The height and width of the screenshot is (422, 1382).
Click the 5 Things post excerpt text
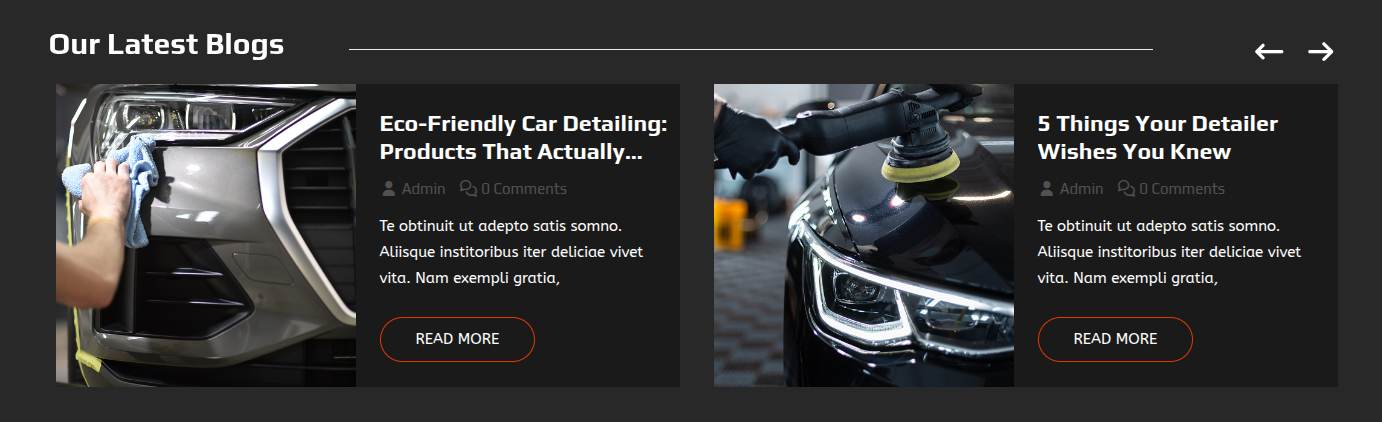point(1169,251)
